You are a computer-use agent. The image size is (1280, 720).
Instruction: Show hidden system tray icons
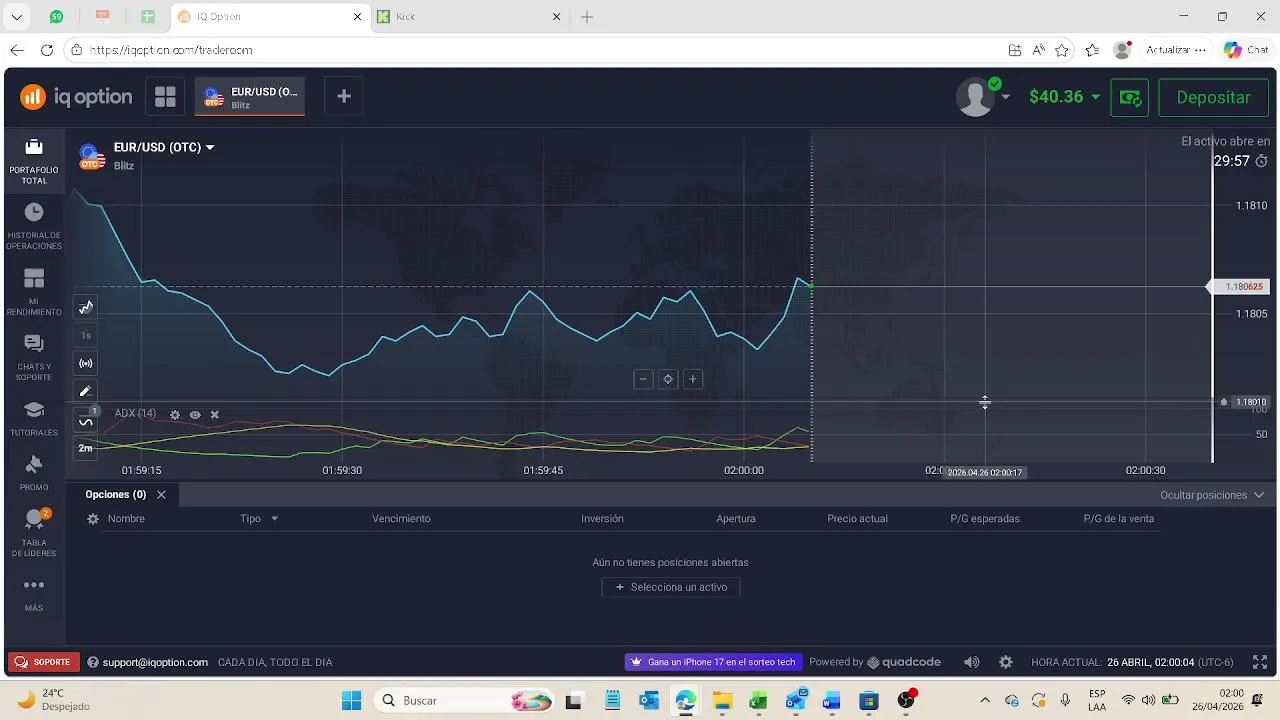click(985, 700)
